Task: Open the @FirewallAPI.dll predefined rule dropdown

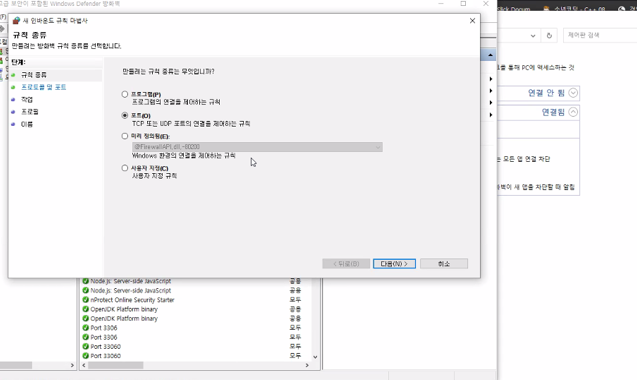Action: (x=257, y=147)
